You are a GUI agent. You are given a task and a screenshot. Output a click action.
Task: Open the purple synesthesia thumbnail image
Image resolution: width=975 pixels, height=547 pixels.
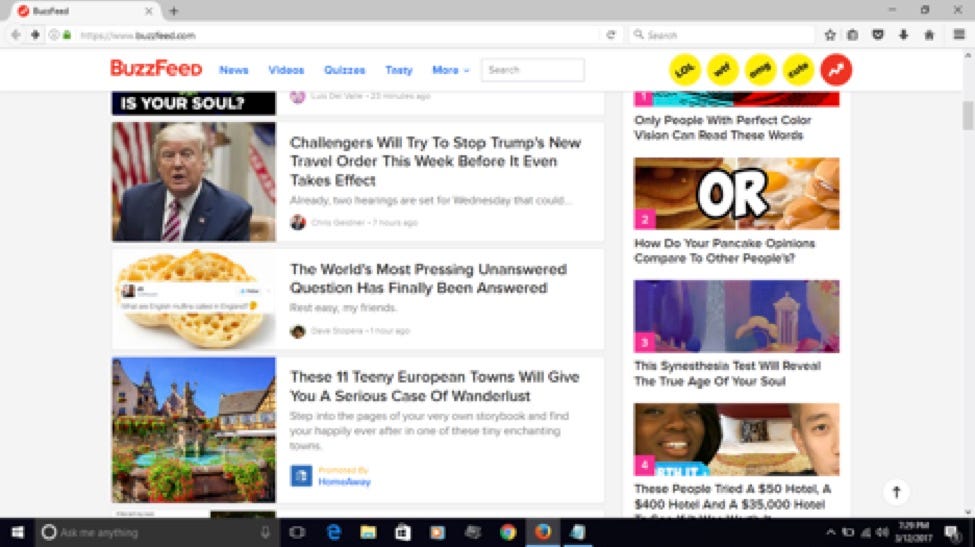pyautogui.click(x=736, y=316)
